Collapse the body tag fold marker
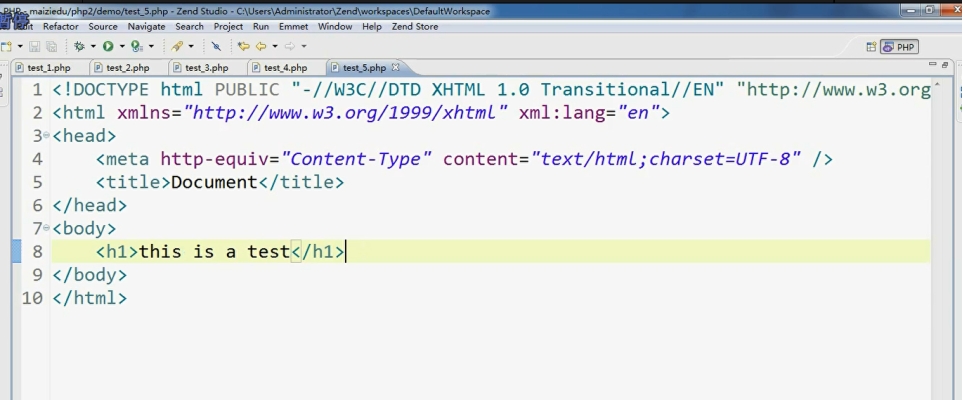Viewport: 963px width, 400px height. point(47,228)
